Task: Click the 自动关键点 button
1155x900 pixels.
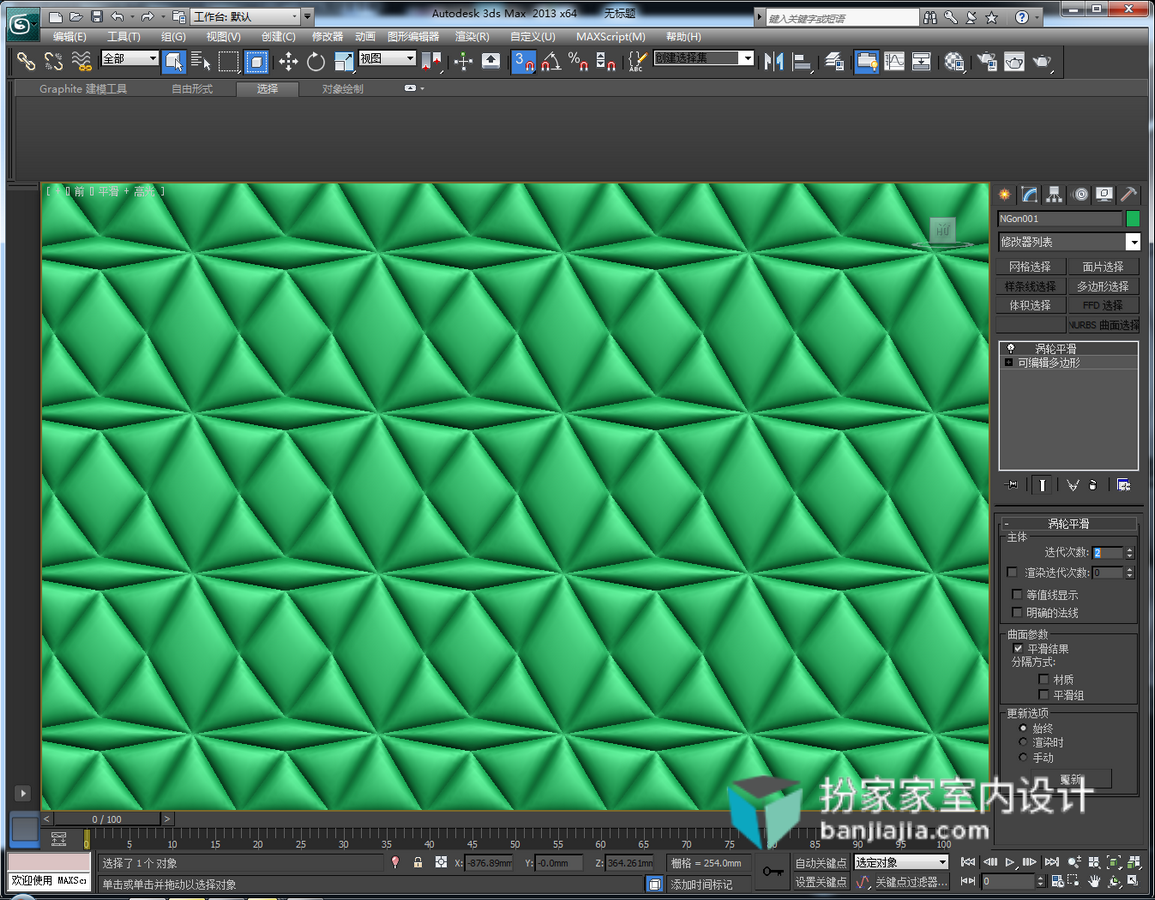Action: tap(821, 862)
